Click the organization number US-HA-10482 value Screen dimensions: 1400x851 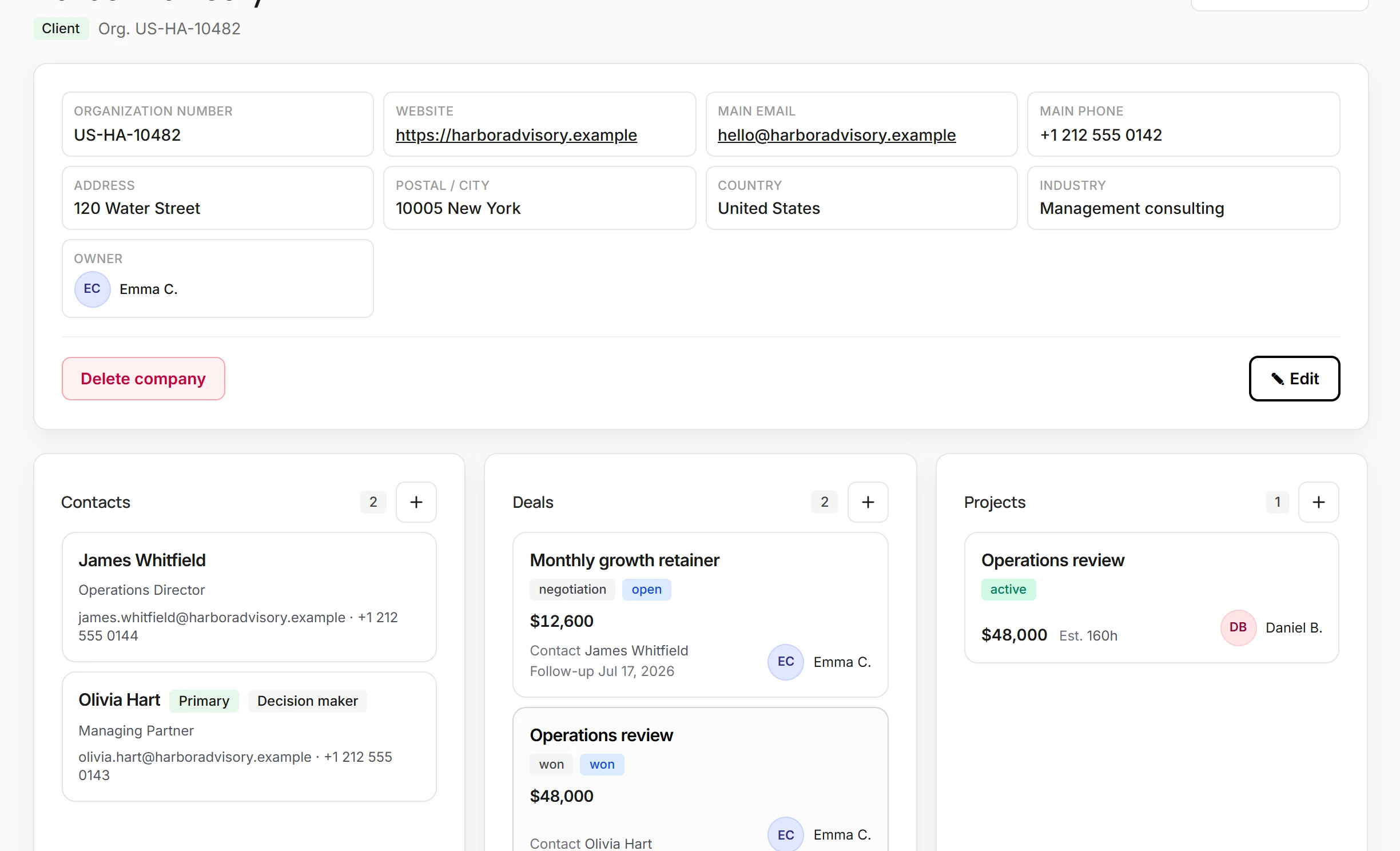[127, 135]
